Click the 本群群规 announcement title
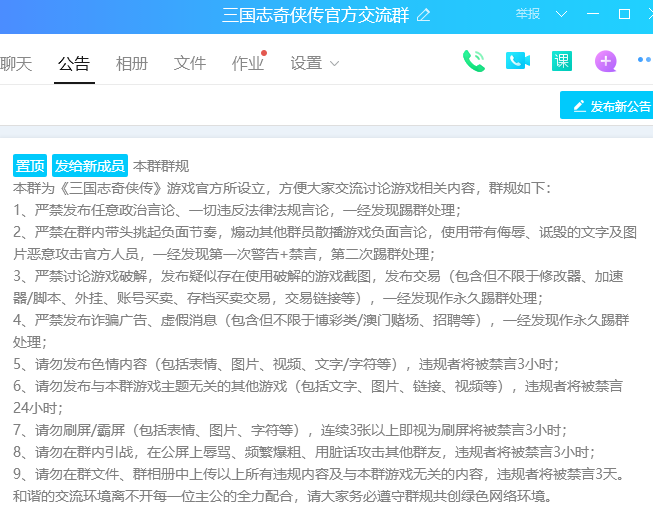The image size is (653, 511). pos(161,166)
